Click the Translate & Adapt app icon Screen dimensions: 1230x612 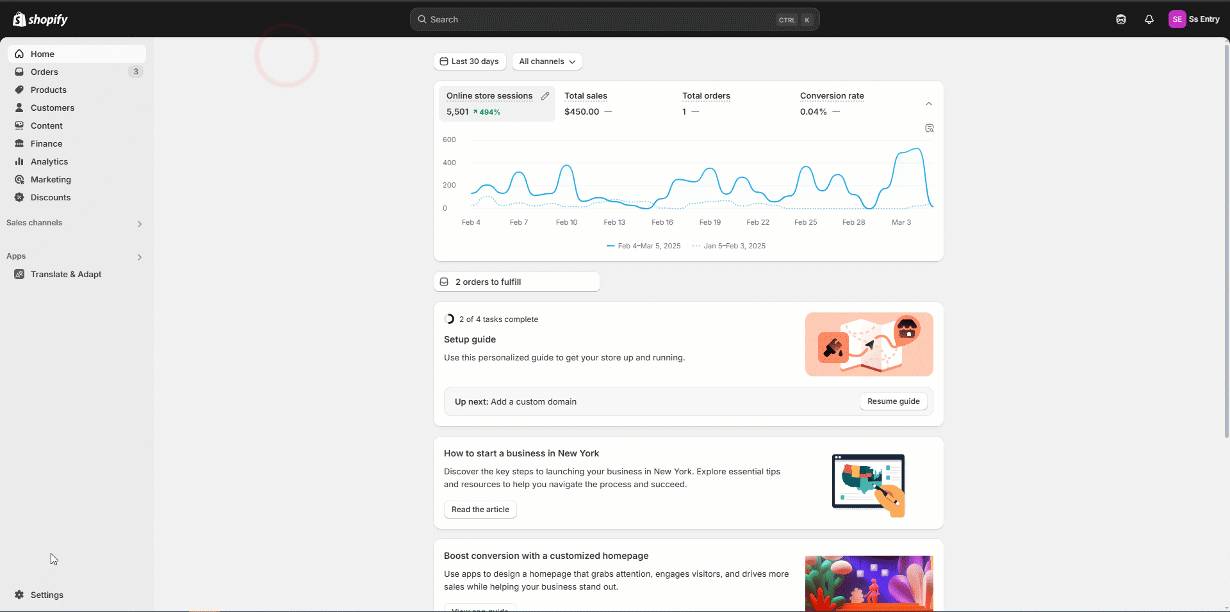coord(20,274)
